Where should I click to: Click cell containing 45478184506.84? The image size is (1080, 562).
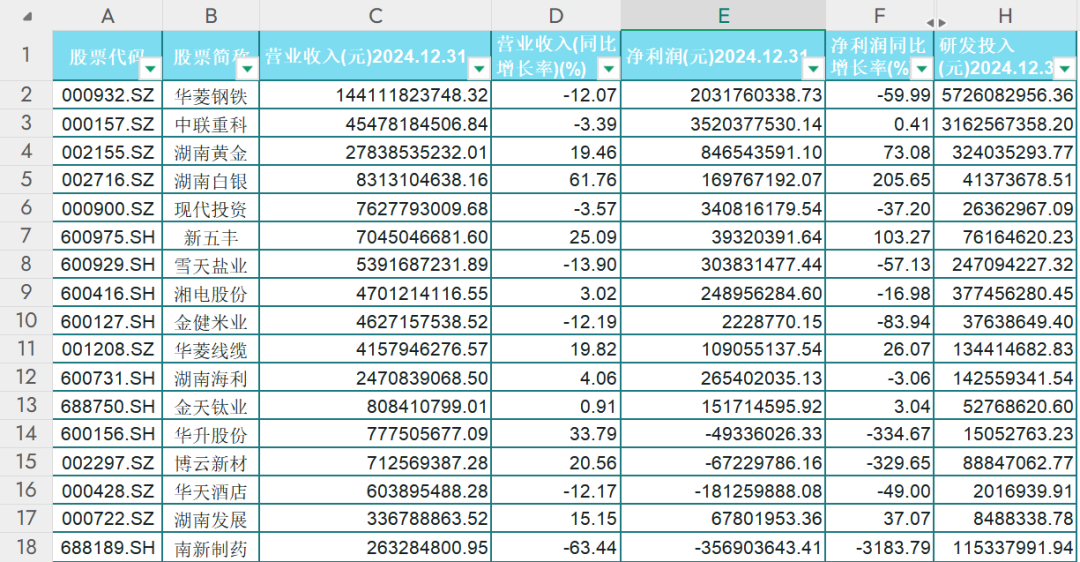click(375, 124)
